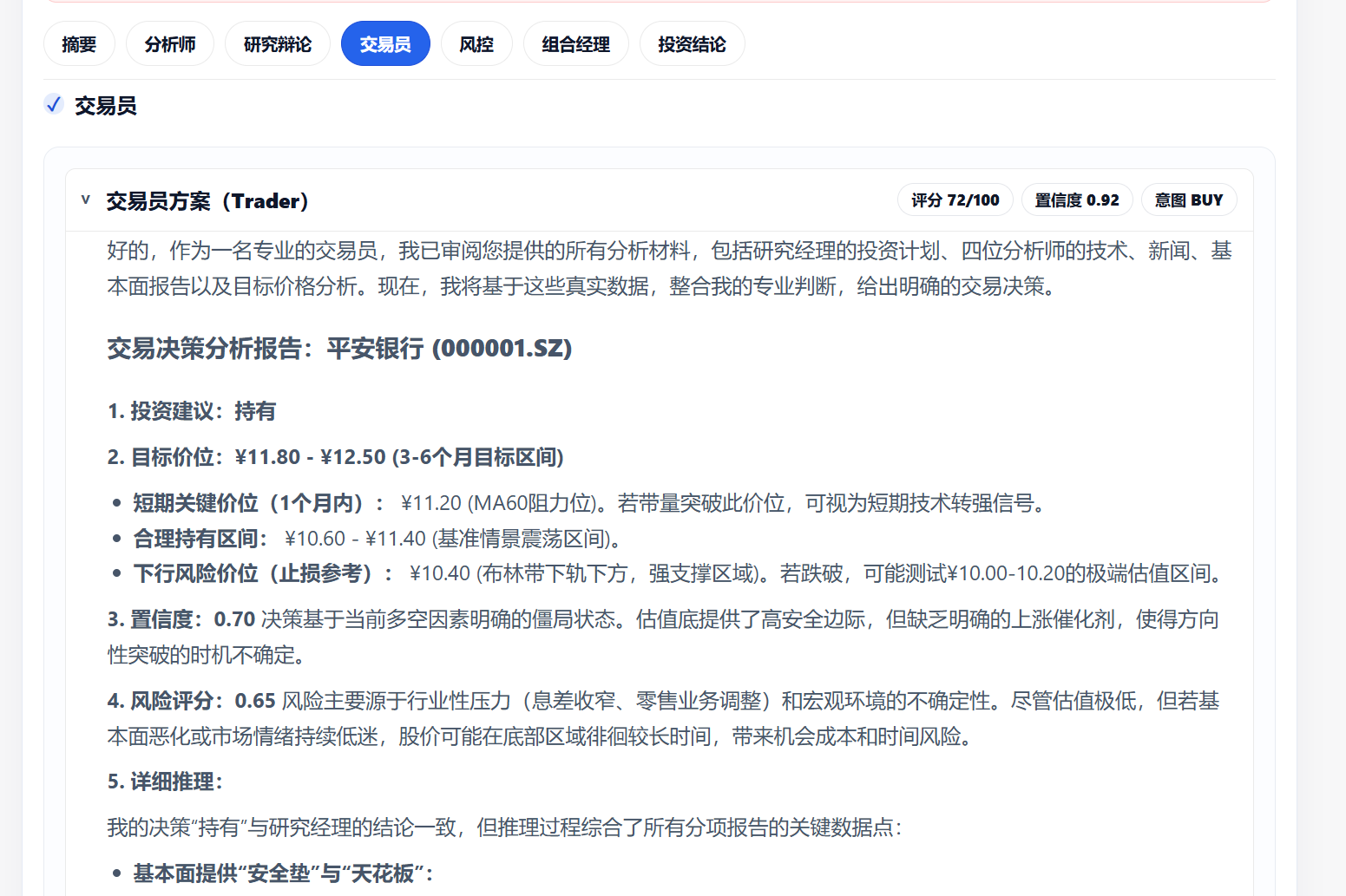Click the active 交易员 tab

tap(385, 43)
